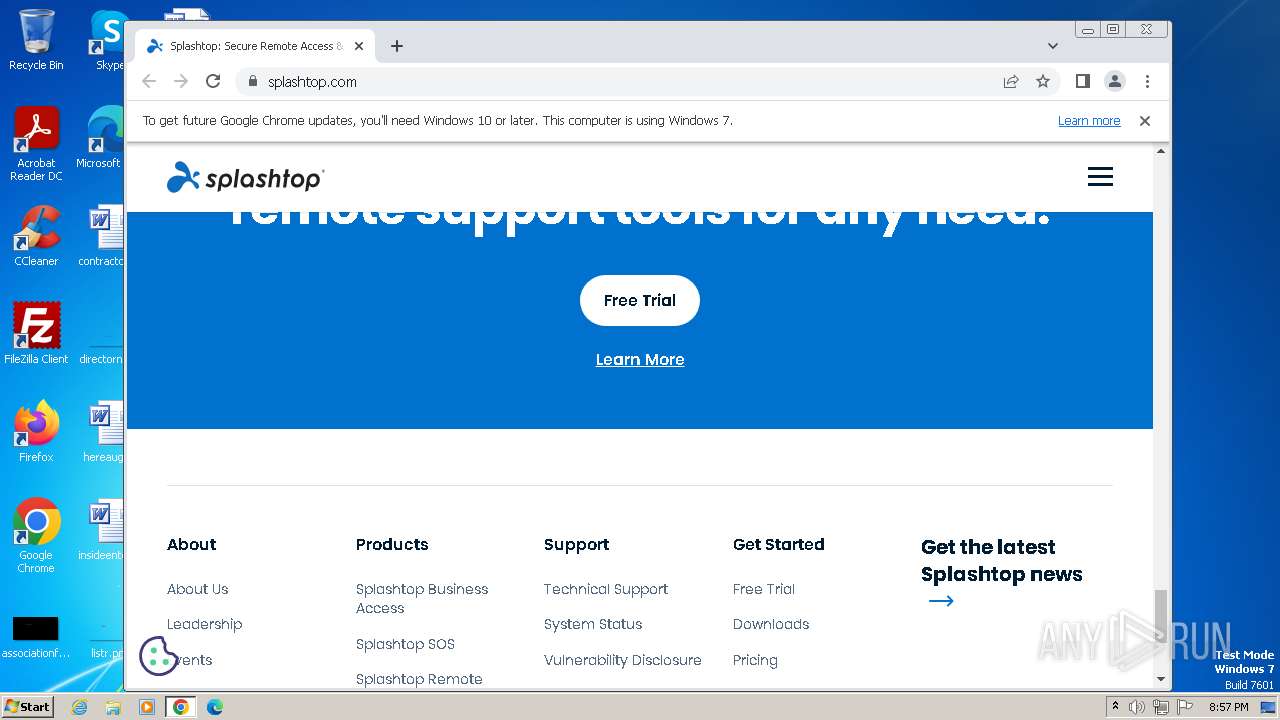Open the Chrome profile avatar

[x=1115, y=82]
